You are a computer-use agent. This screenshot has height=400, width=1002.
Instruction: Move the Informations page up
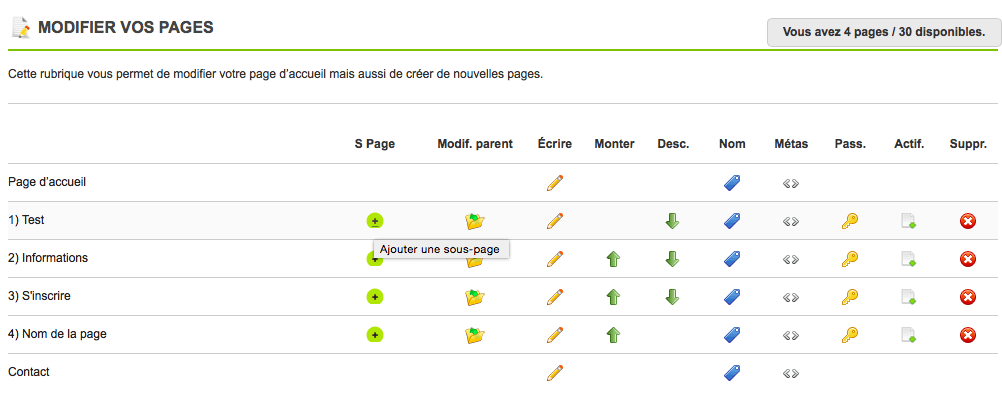(614, 259)
